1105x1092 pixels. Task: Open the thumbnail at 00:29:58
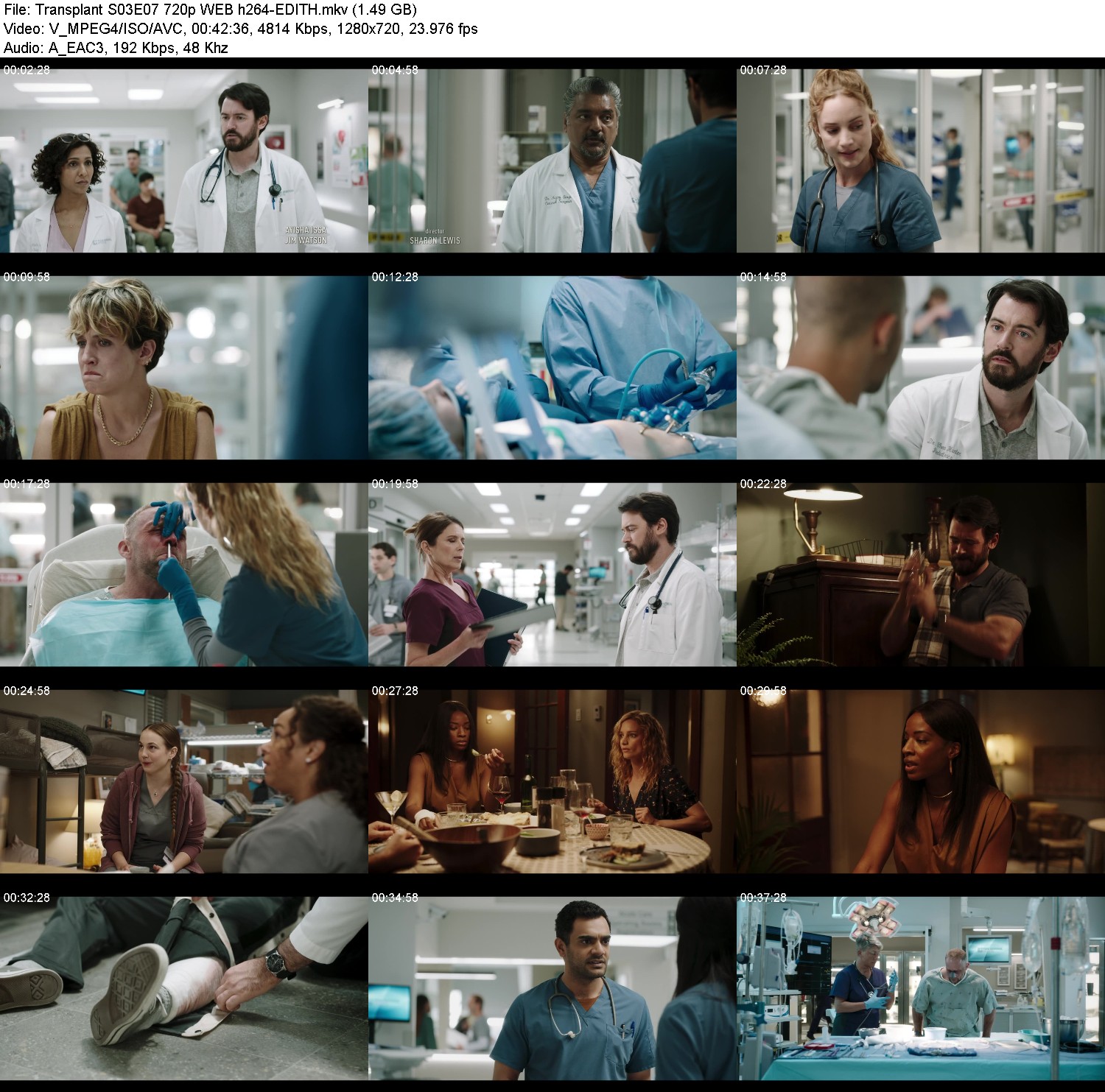(x=921, y=781)
